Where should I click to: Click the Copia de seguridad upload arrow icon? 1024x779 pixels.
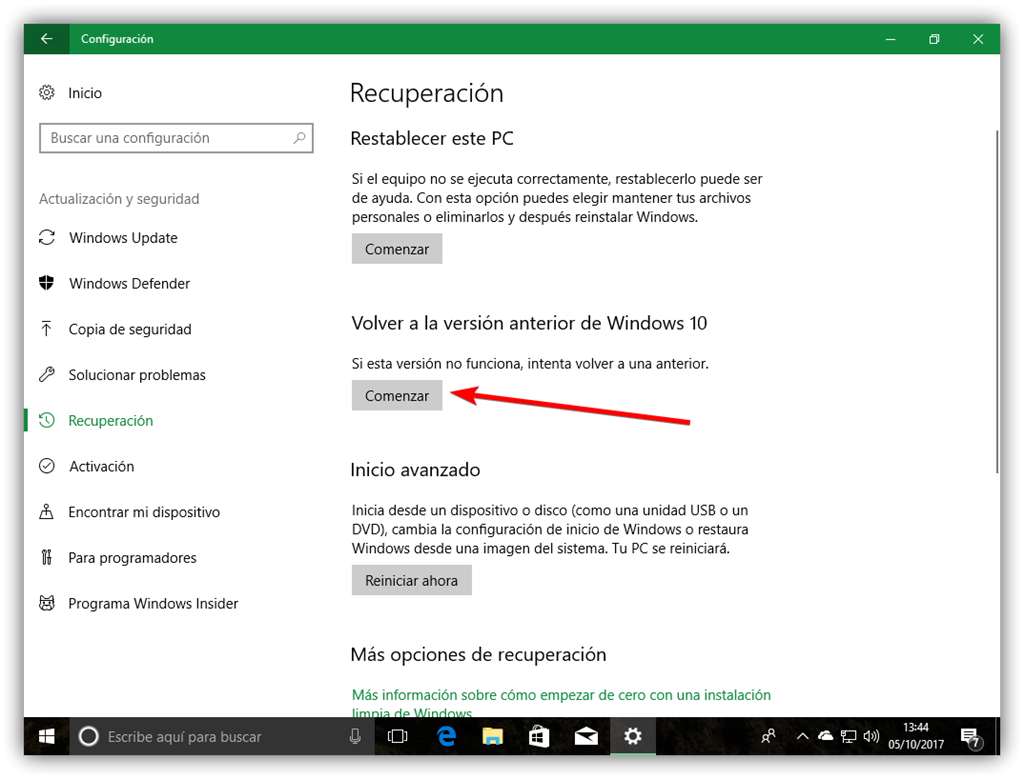[46, 328]
